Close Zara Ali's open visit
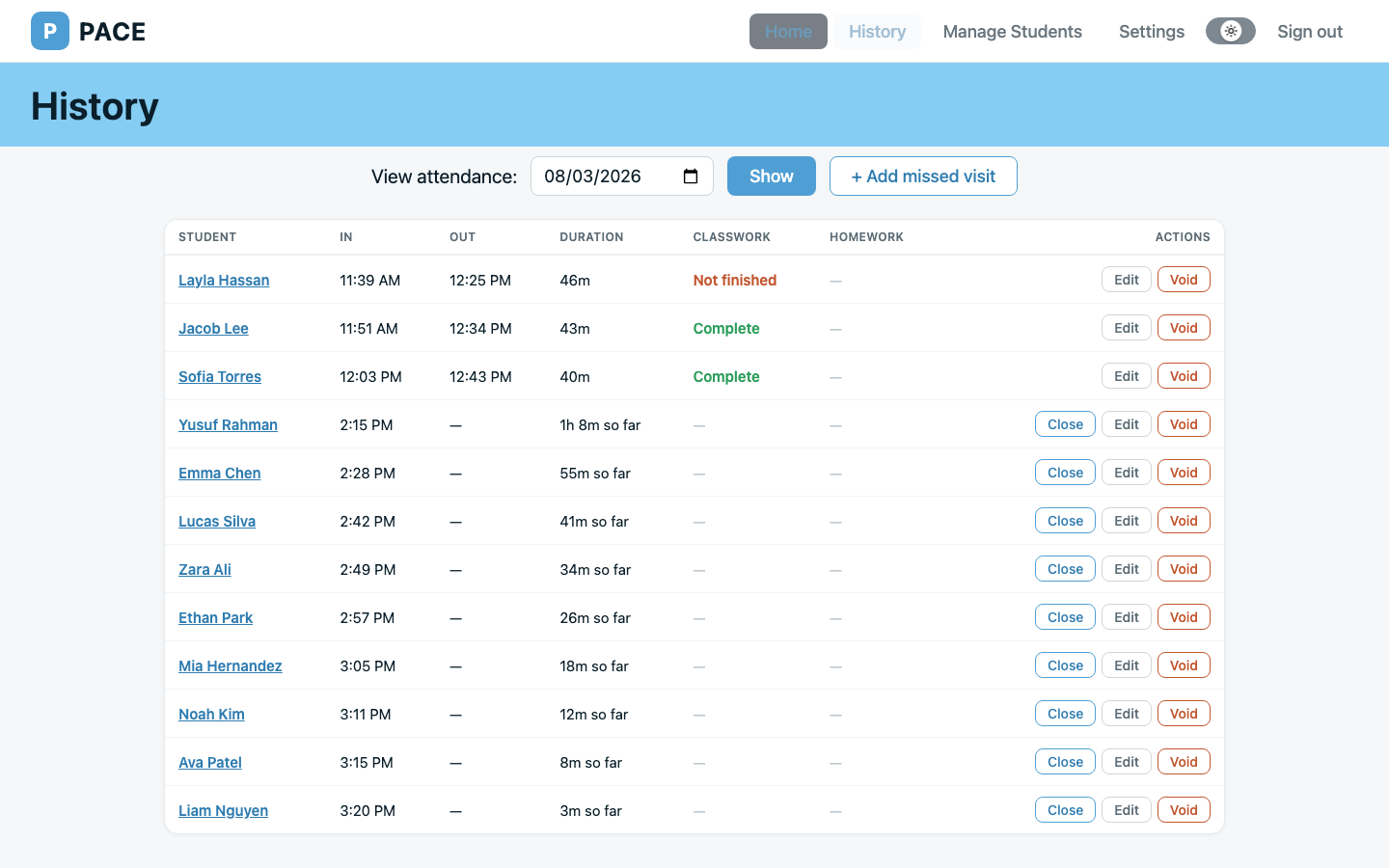 coord(1065,569)
